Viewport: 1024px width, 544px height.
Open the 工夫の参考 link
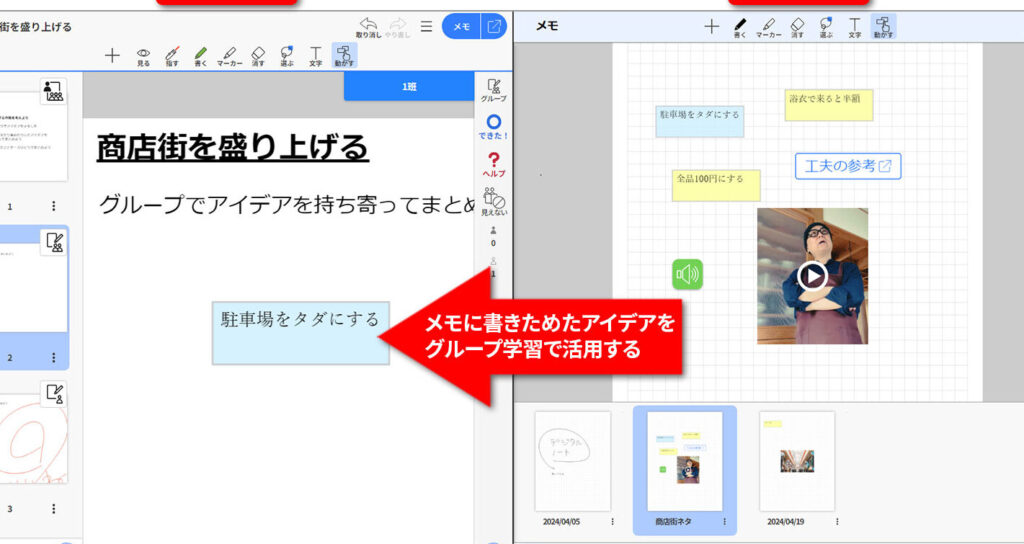coord(848,166)
